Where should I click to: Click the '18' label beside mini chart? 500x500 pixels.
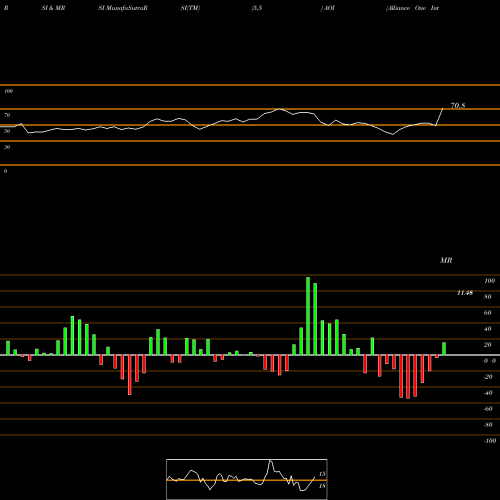[x=322, y=486]
